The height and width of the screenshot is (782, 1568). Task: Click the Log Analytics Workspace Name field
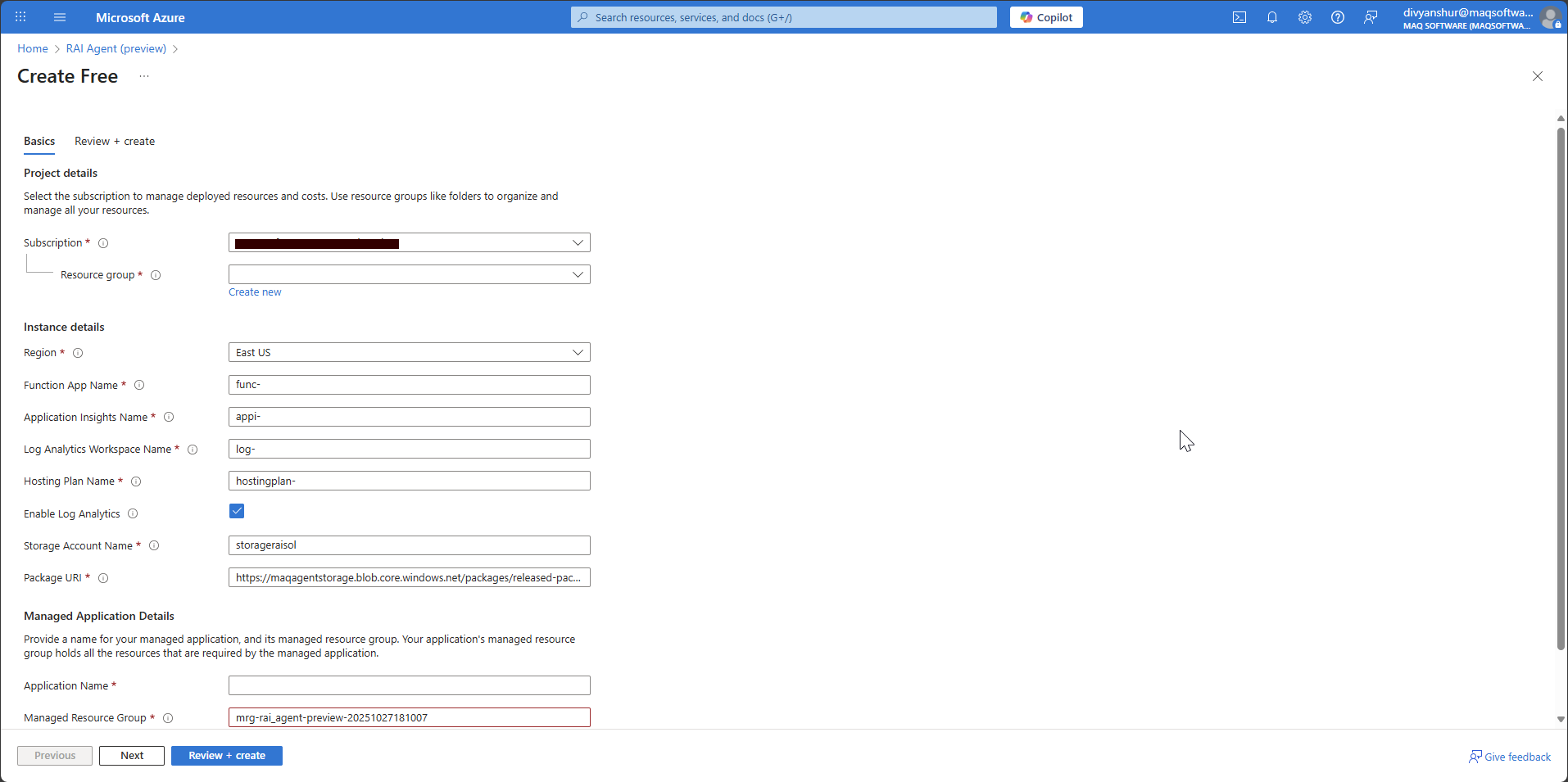(x=410, y=449)
